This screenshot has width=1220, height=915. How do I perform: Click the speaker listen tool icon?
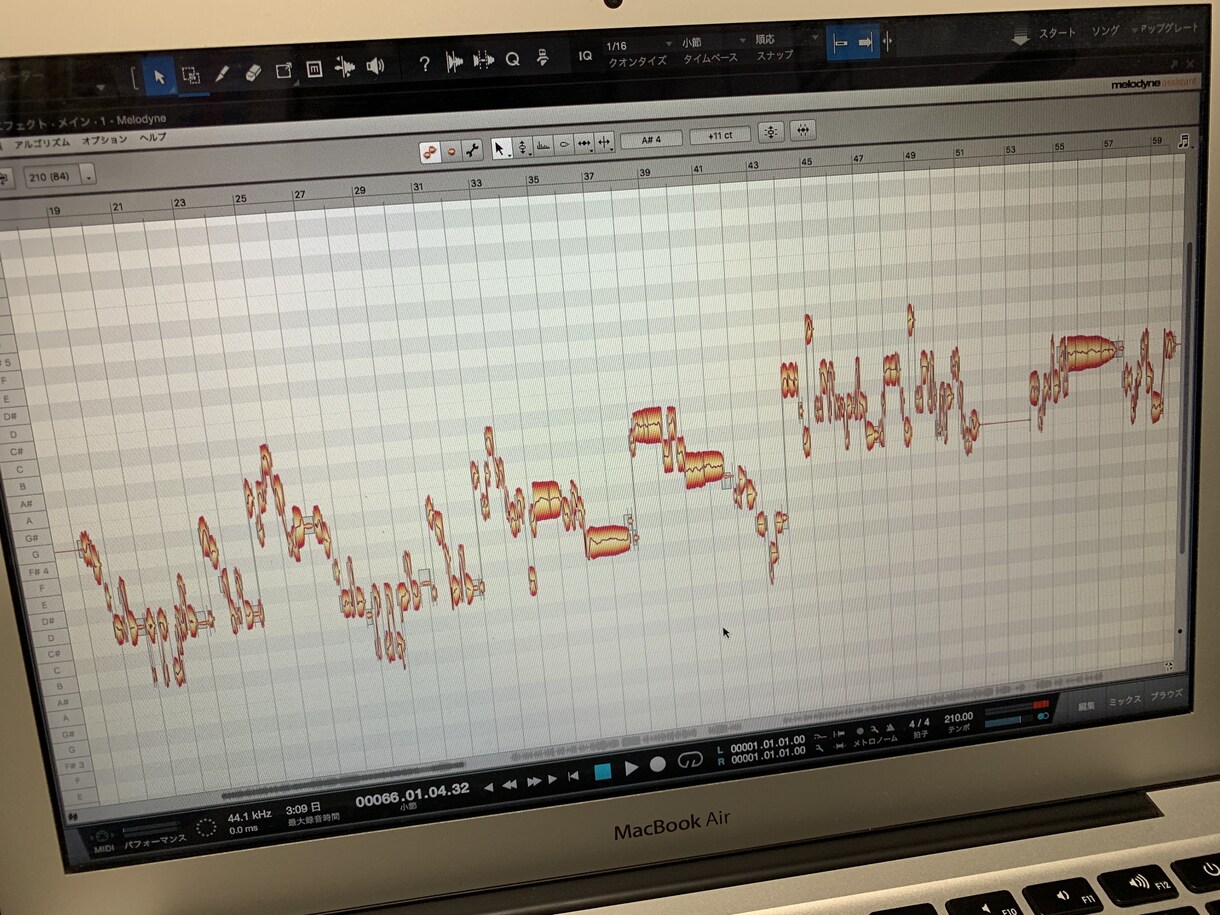[x=376, y=66]
